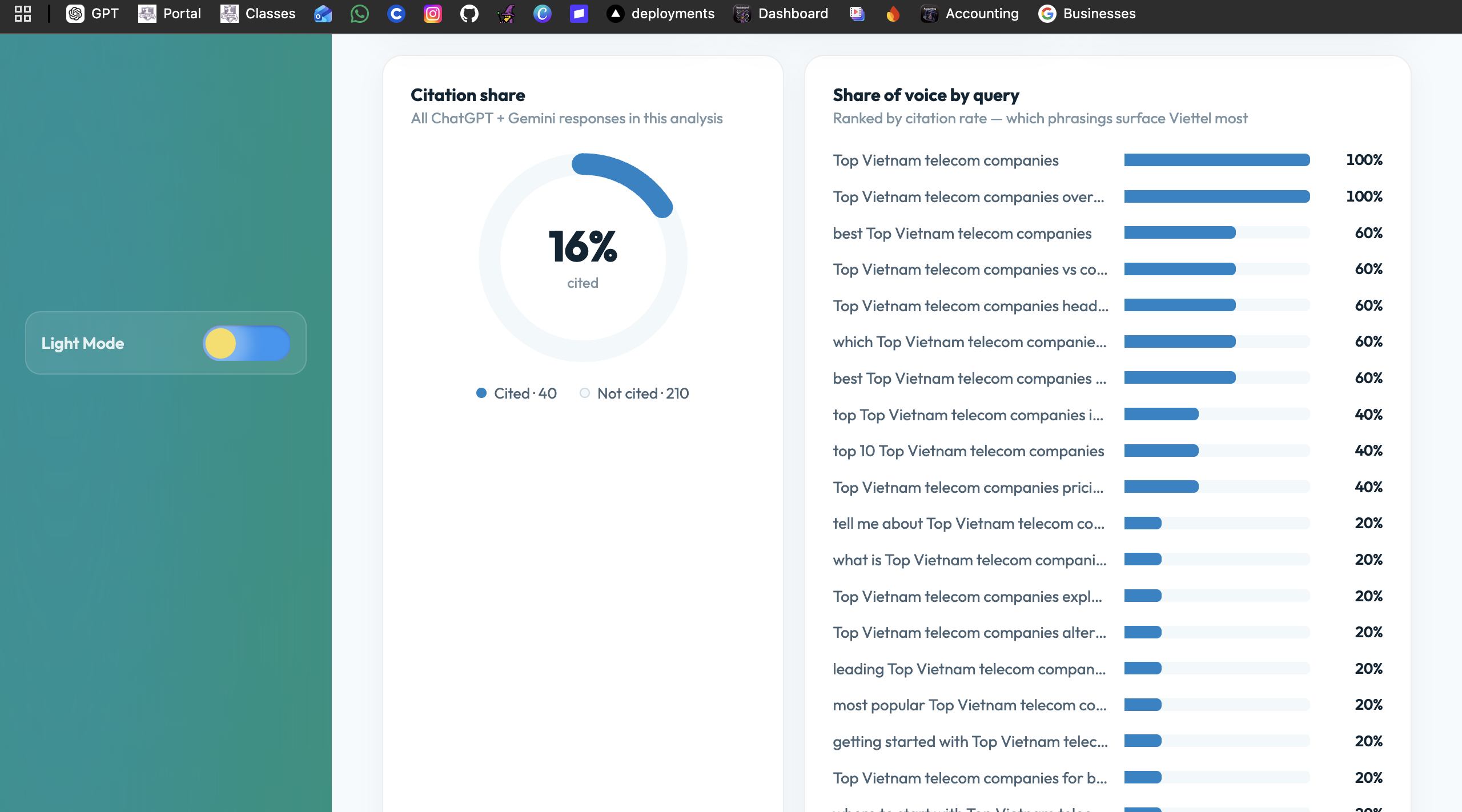Click the wizard character bookmark icon
Viewport: 1462px width, 812px height.
506,14
